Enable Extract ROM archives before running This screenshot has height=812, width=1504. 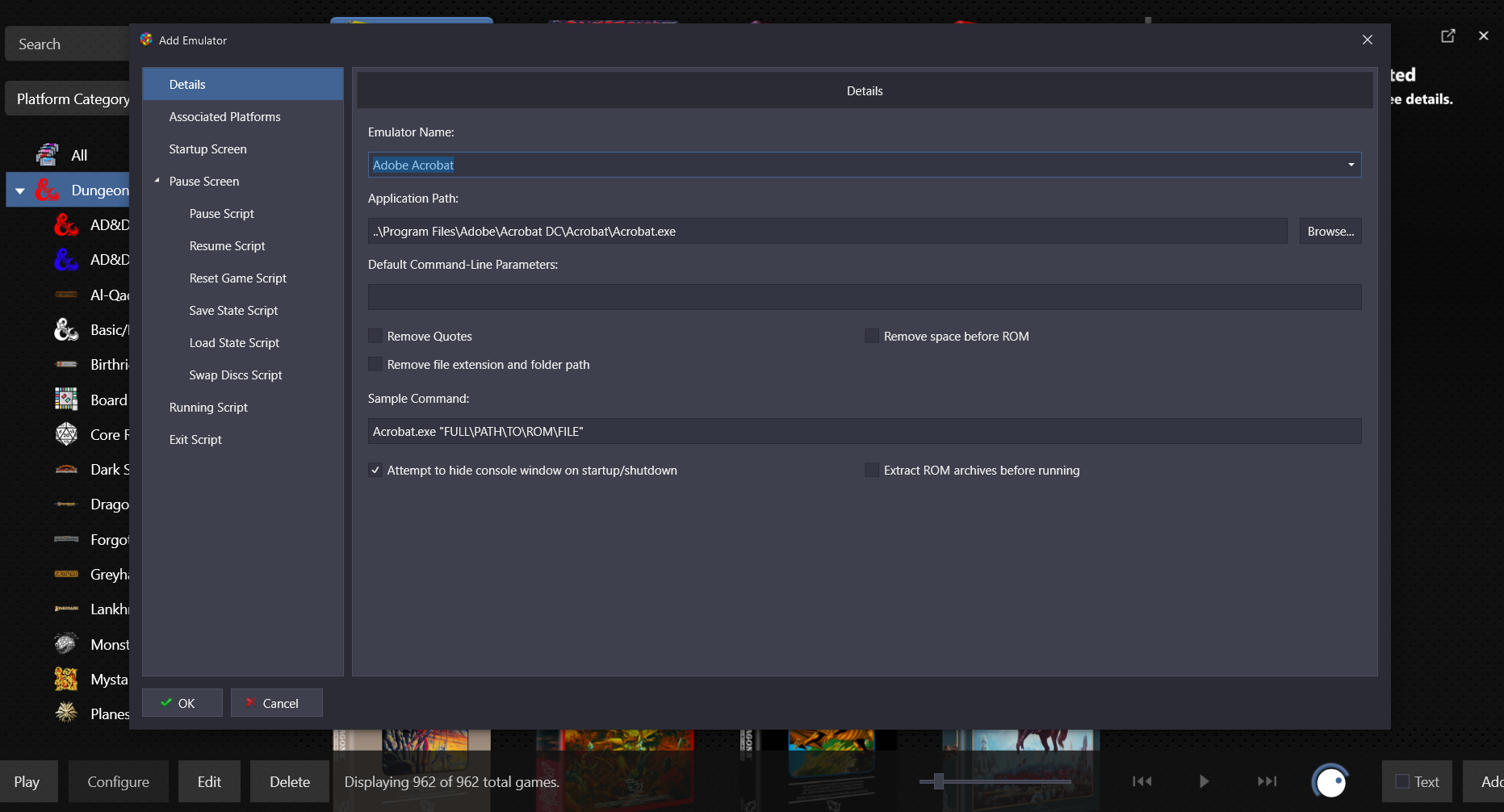872,470
